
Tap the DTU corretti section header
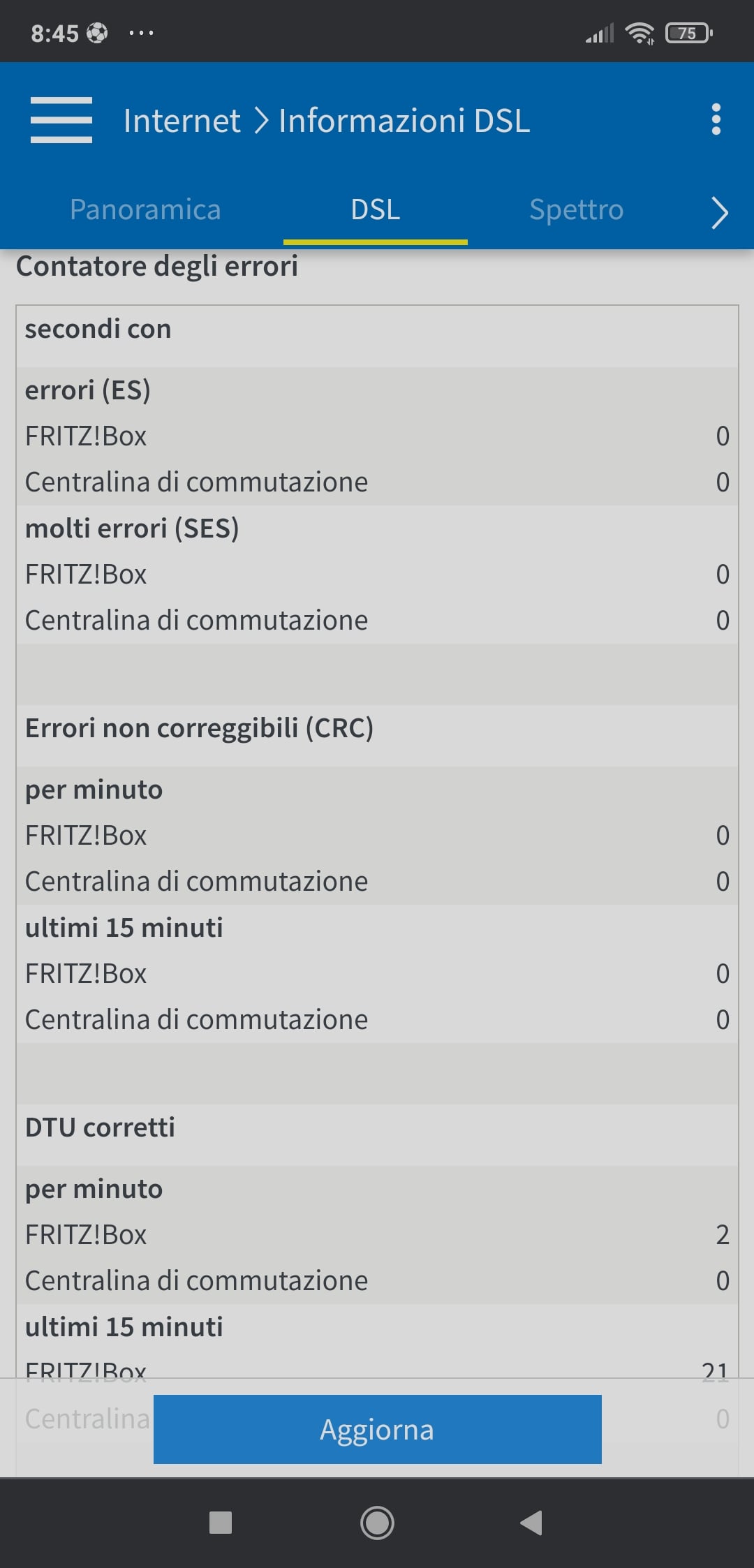(100, 1127)
